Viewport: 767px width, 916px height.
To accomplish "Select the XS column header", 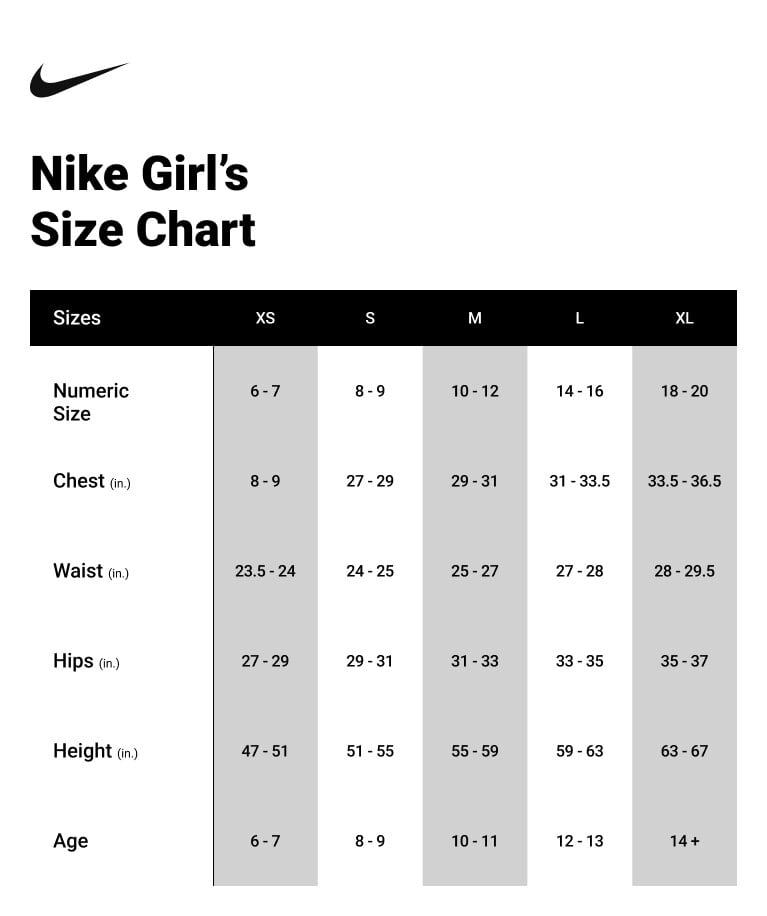I will click(265, 318).
